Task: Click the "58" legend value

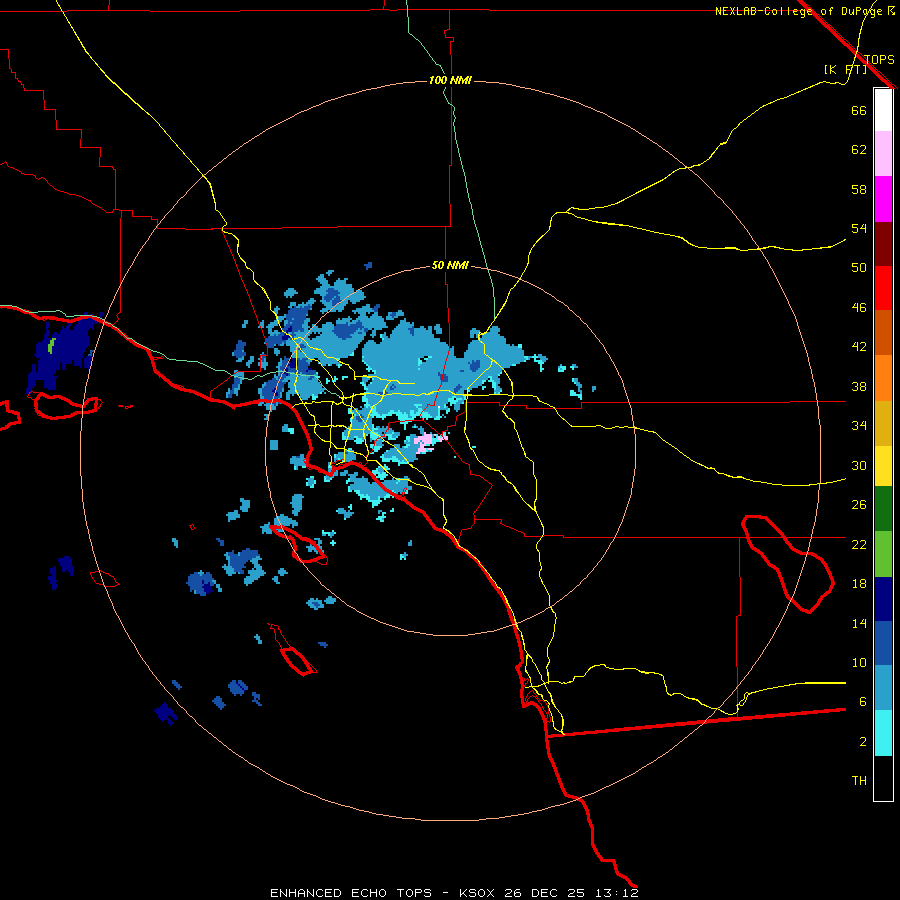Action: pyautogui.click(x=859, y=189)
